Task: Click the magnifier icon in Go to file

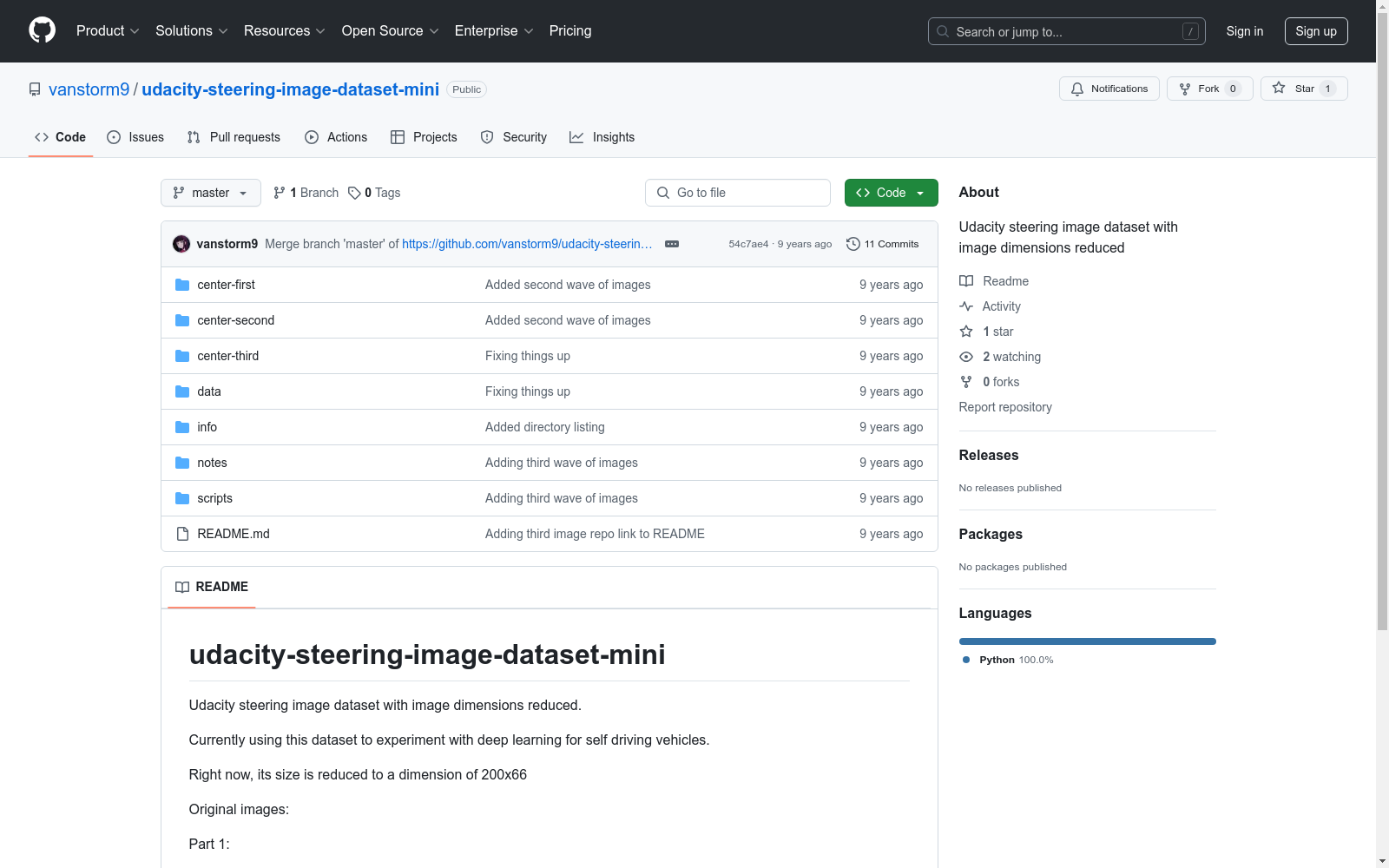Action: [x=663, y=193]
